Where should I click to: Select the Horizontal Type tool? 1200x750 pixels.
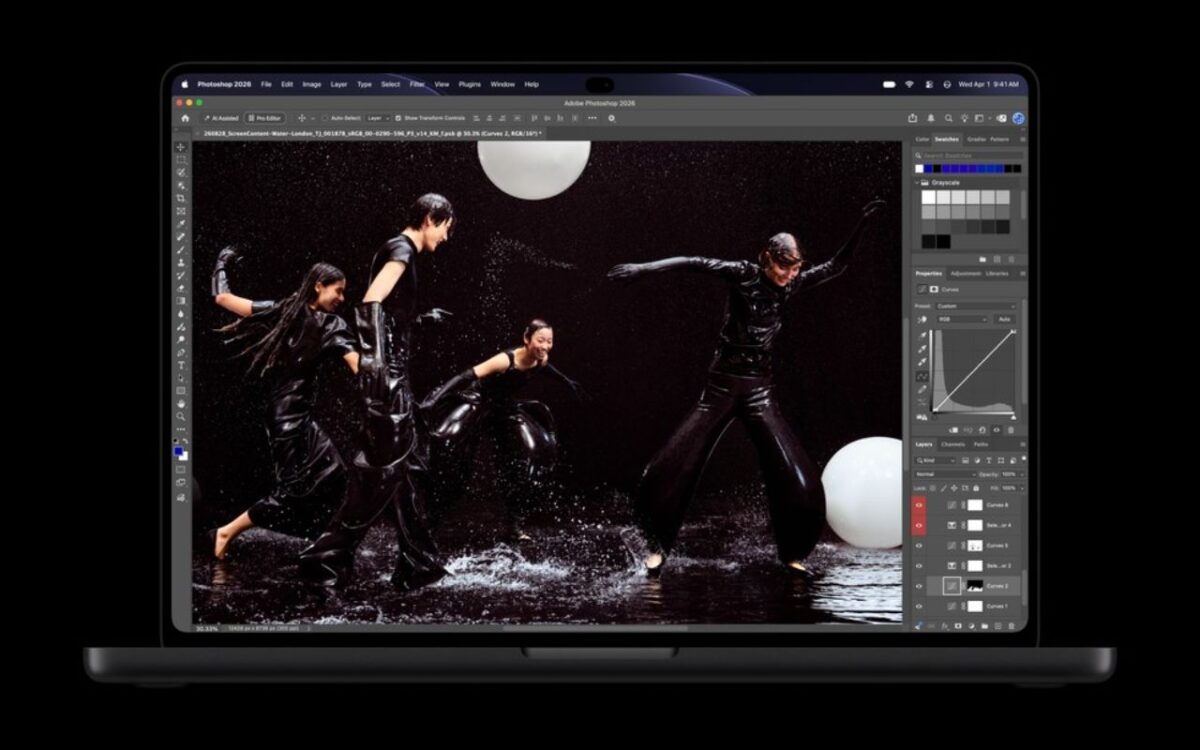tap(181, 365)
